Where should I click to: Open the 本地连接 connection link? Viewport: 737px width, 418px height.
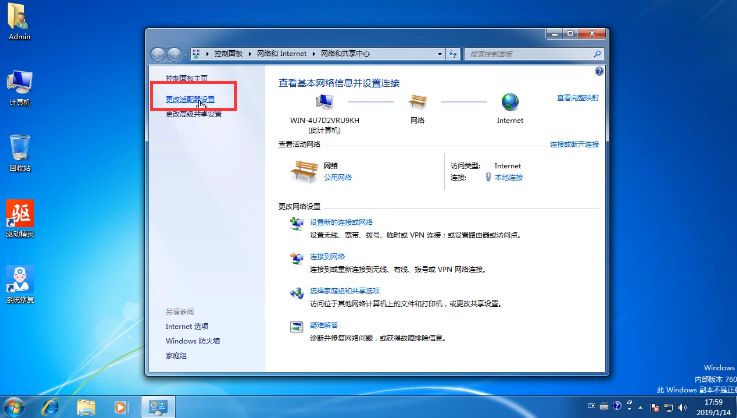click(509, 177)
